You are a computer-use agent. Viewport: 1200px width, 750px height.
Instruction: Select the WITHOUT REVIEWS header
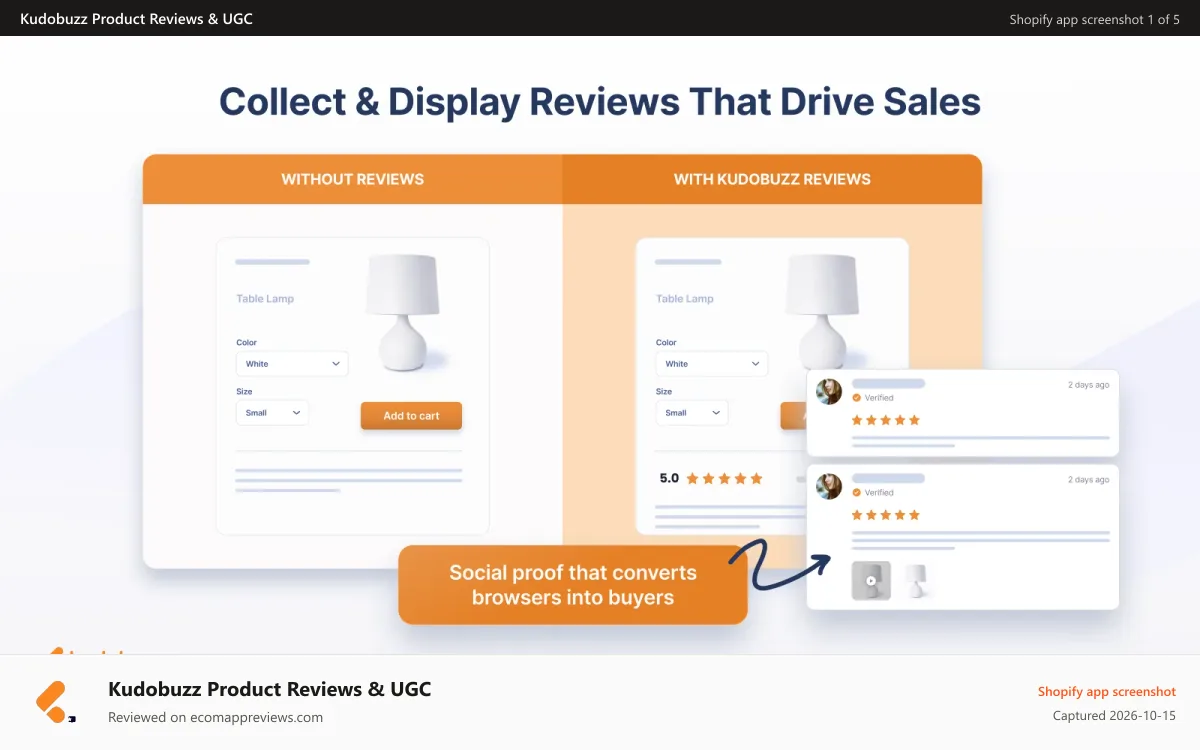[x=352, y=179]
